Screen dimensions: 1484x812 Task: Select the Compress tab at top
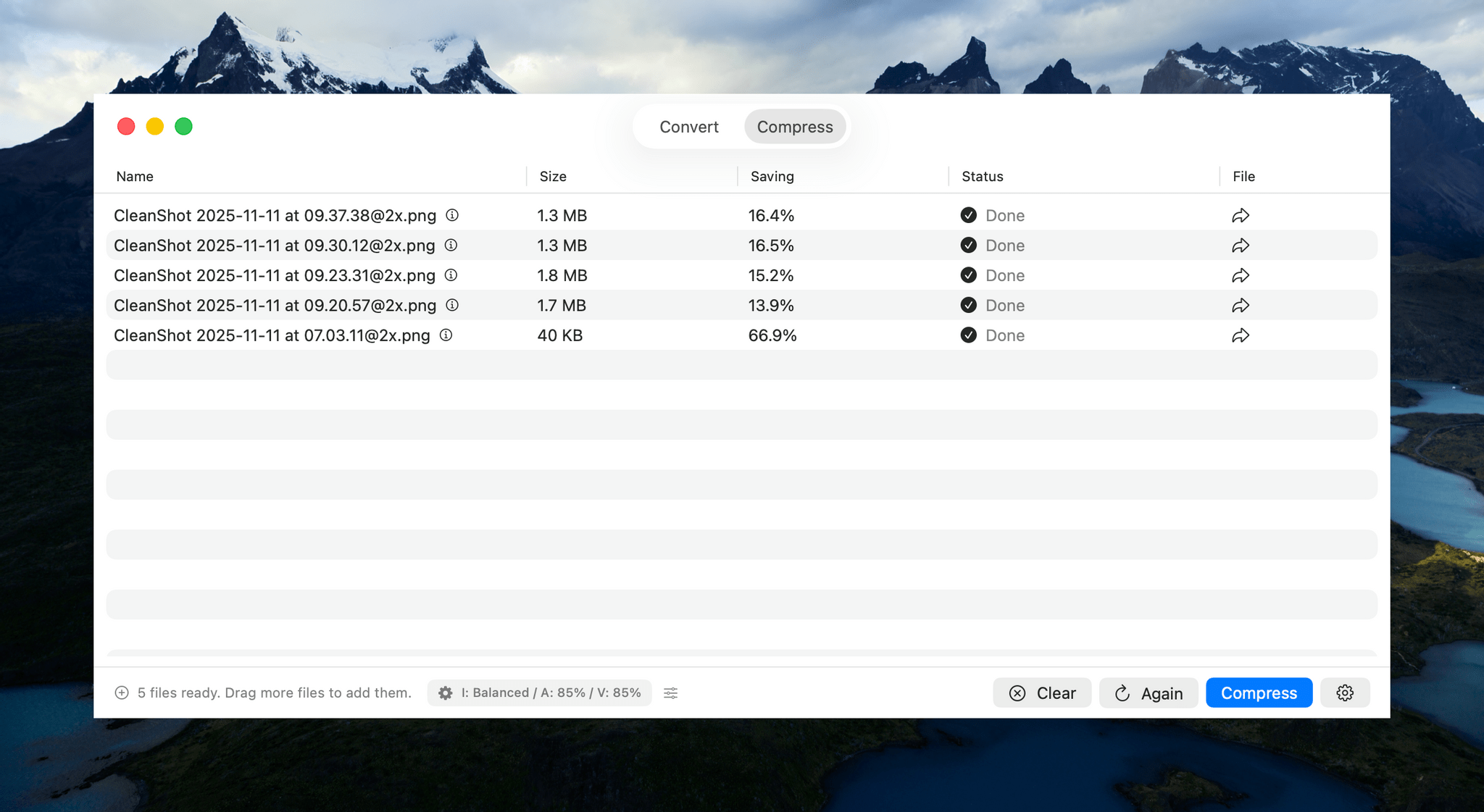pyautogui.click(x=795, y=127)
